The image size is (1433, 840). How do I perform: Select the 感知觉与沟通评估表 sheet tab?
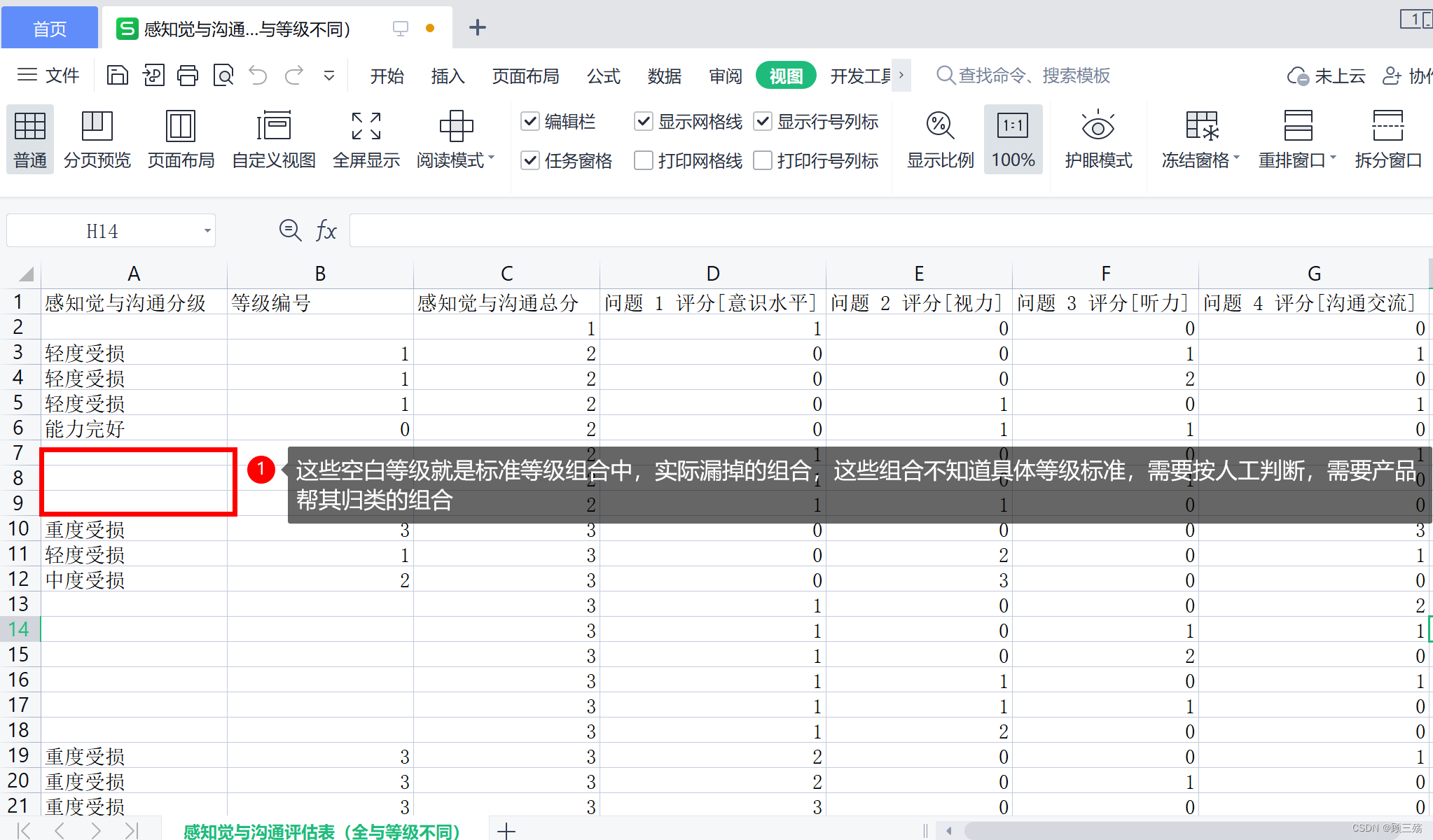click(322, 831)
